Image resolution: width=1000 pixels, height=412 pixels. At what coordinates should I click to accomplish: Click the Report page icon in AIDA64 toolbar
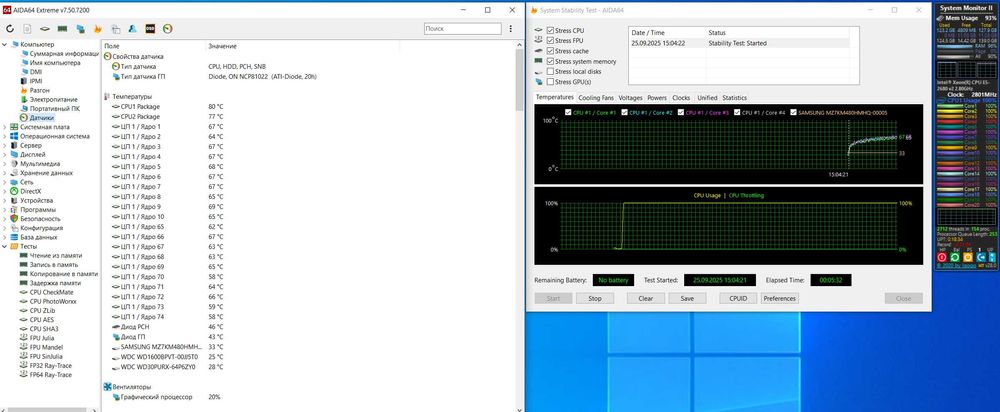coord(27,29)
